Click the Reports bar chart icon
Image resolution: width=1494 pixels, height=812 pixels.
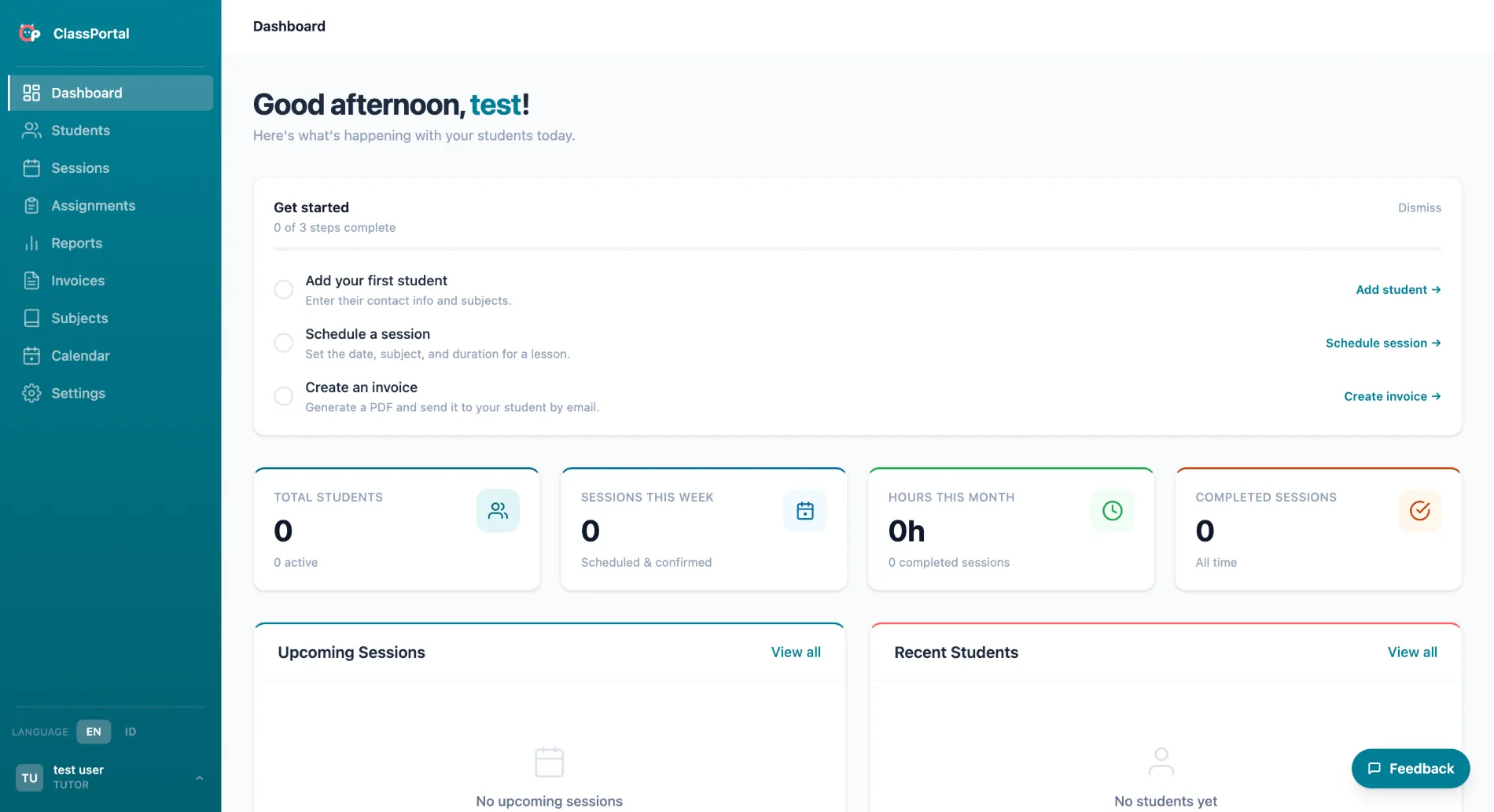[x=31, y=244]
